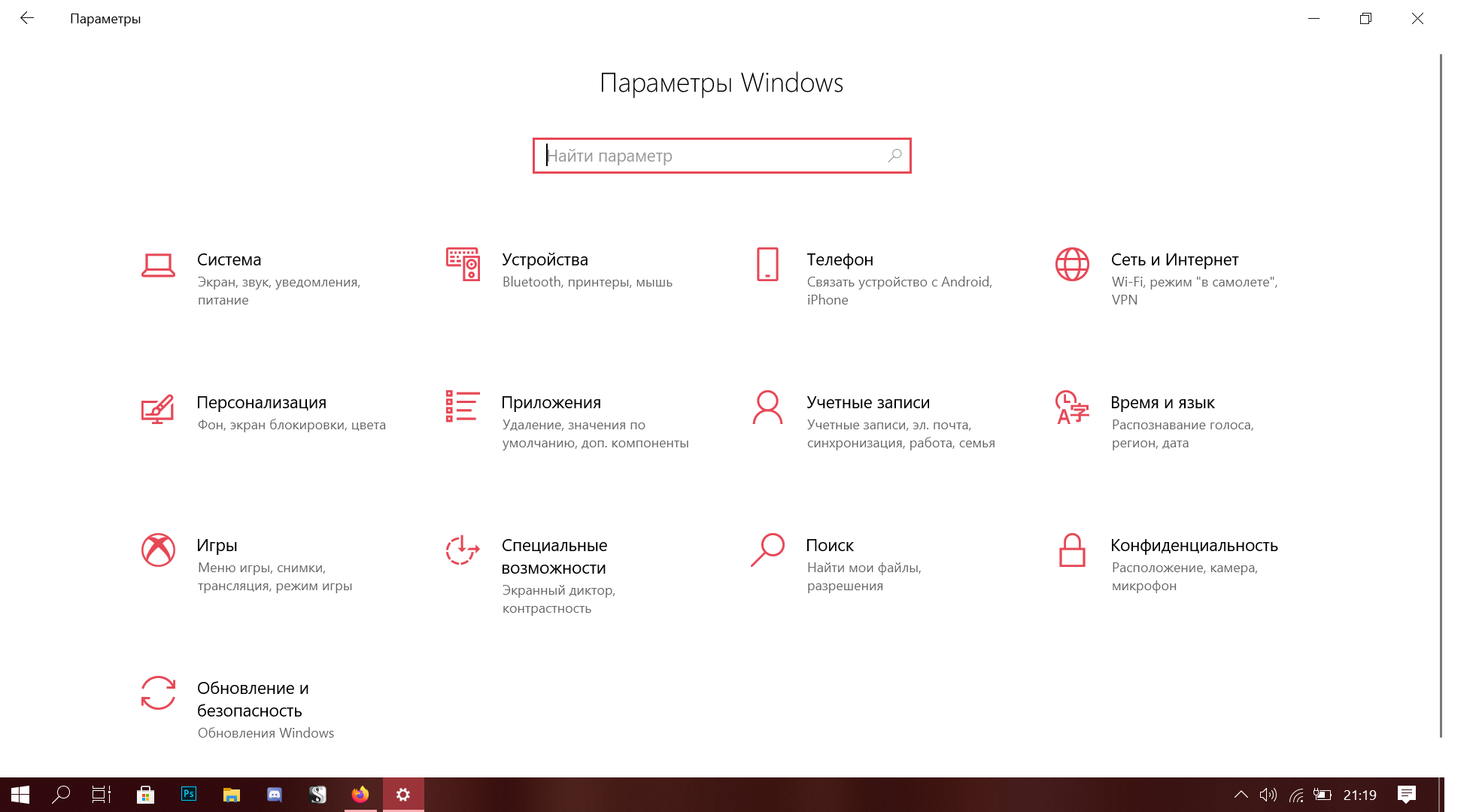Viewport: 1479px width, 812px height.
Task: Select the Игры title
Action: click(217, 545)
